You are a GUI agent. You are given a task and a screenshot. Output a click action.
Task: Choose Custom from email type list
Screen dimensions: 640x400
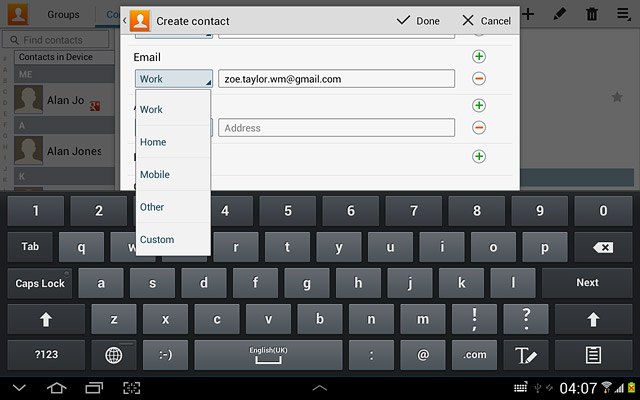(173, 239)
